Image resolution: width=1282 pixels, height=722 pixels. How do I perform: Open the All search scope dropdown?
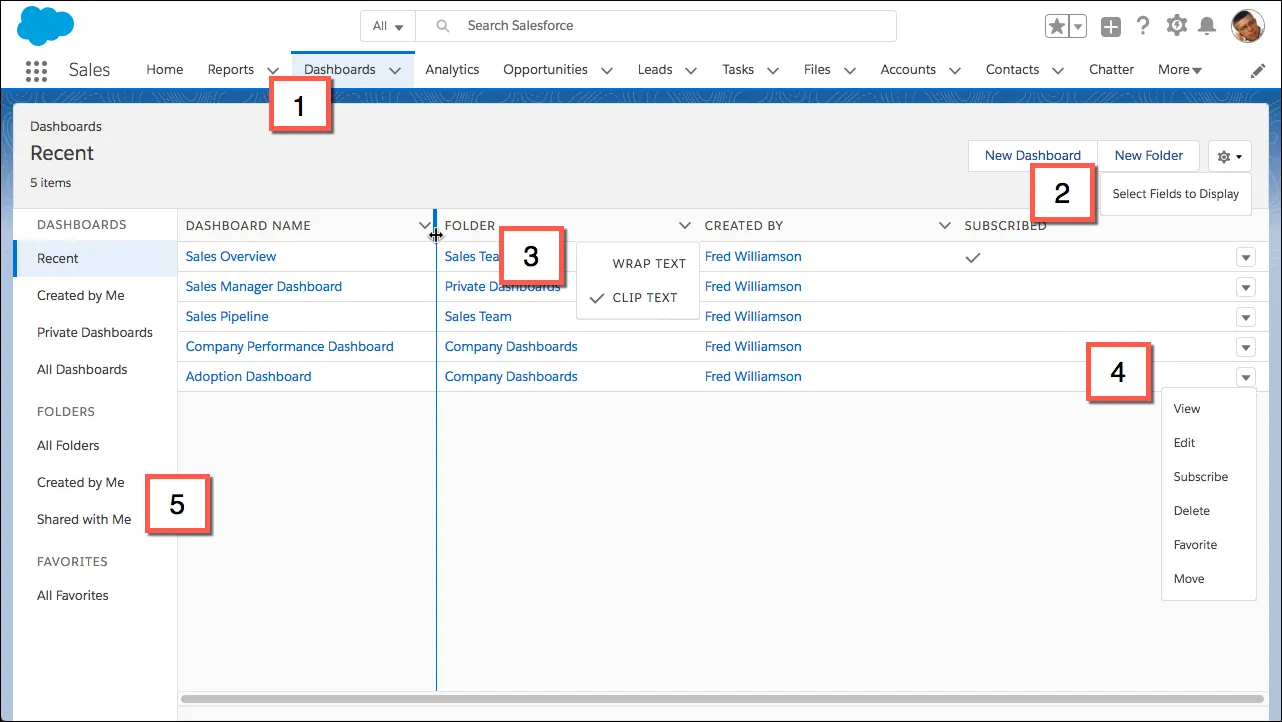[388, 26]
